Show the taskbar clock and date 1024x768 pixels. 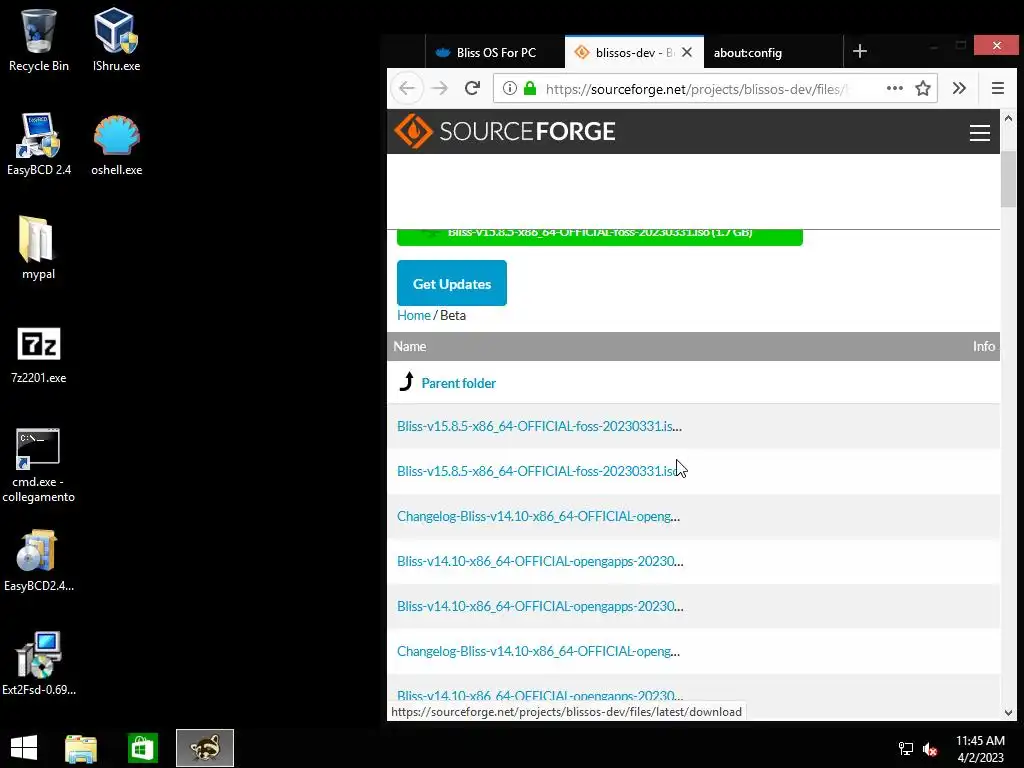click(x=980, y=749)
